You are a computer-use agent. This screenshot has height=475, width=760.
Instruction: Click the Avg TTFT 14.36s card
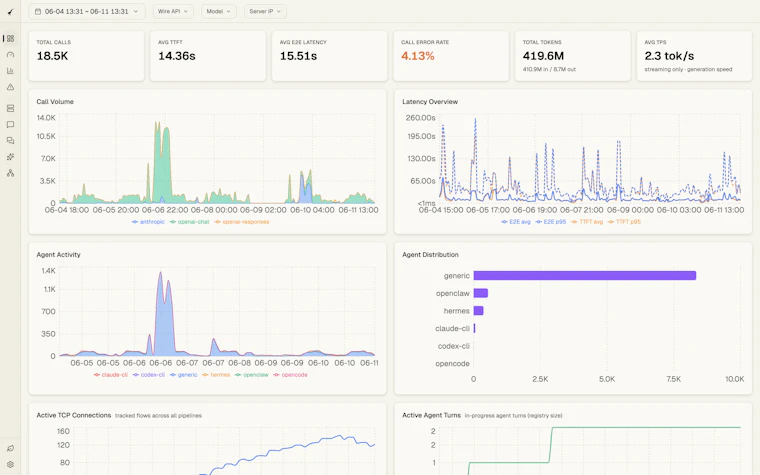[208, 56]
